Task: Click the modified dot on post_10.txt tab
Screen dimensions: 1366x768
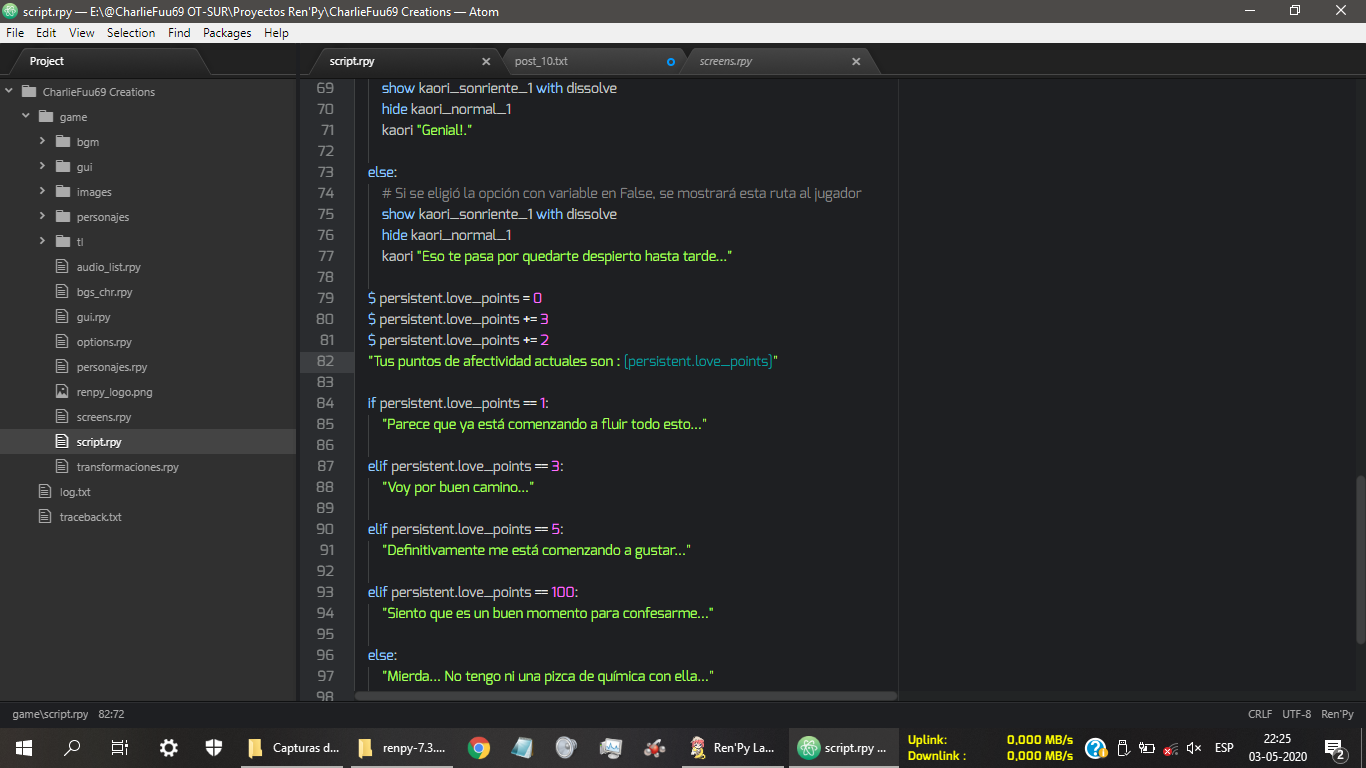Action: pos(671,62)
